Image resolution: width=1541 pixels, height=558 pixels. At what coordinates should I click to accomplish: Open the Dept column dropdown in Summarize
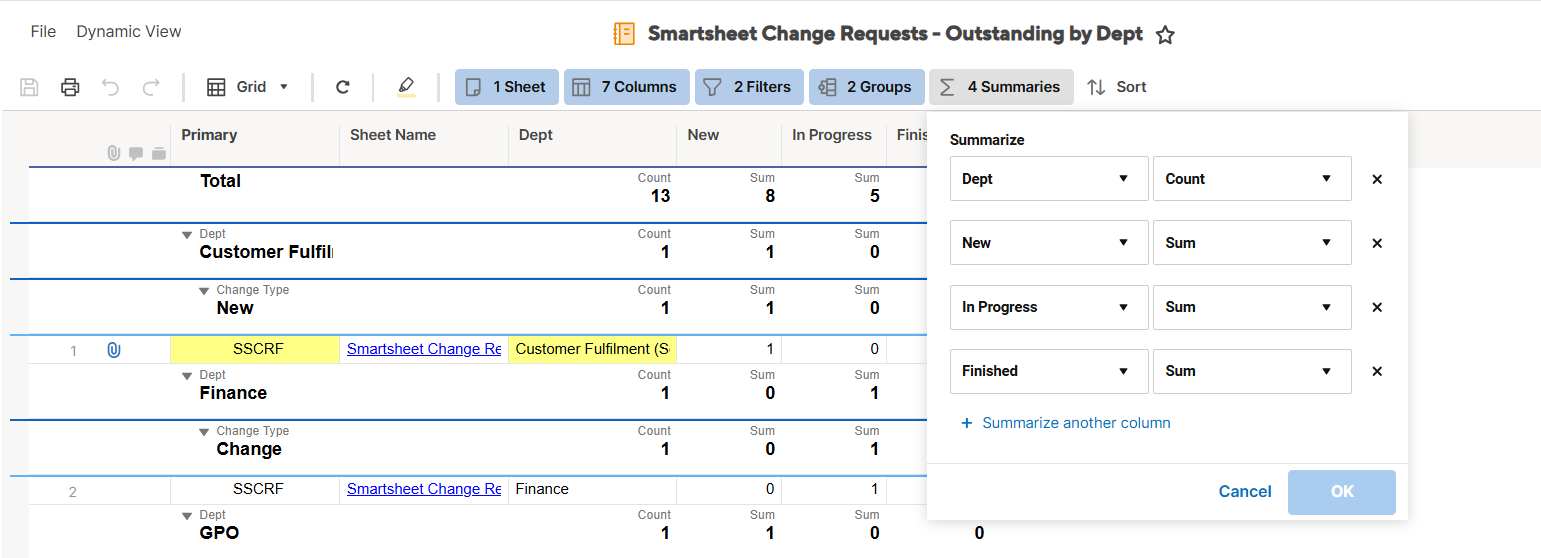[1049, 179]
